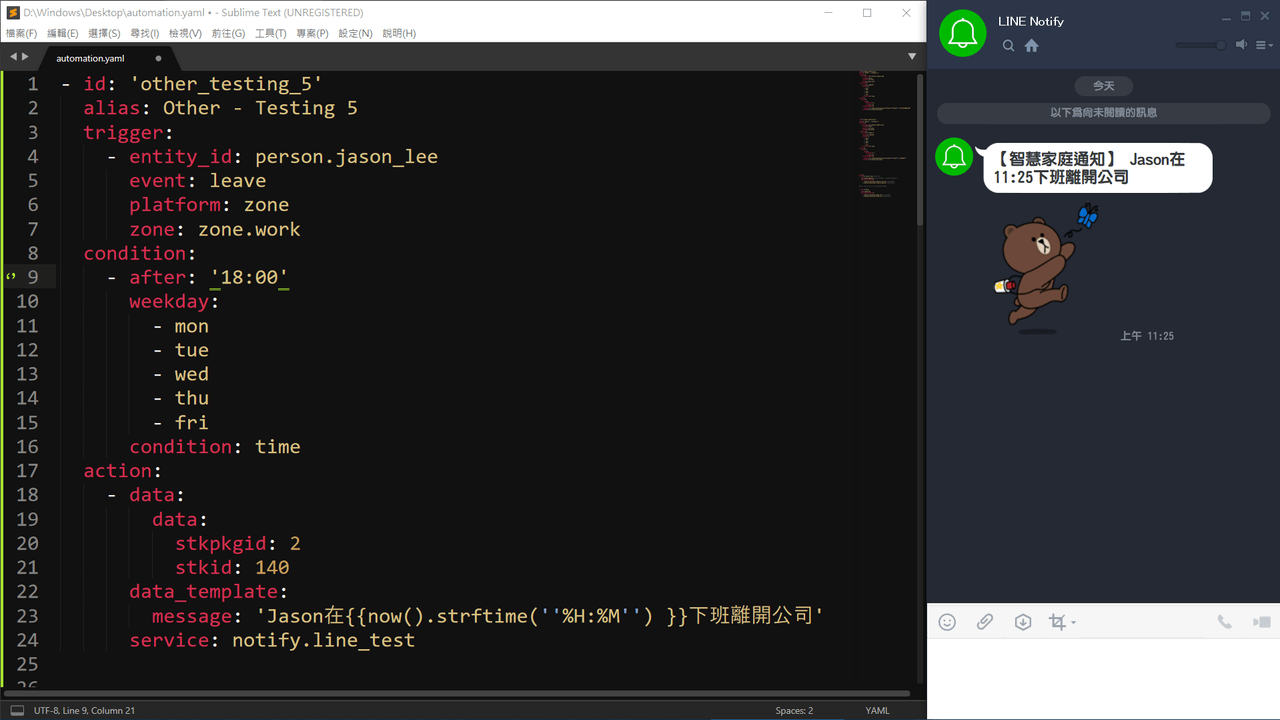This screenshot has height=720, width=1280.
Task: Toggle the LINE window restore button
Action: [1246, 16]
